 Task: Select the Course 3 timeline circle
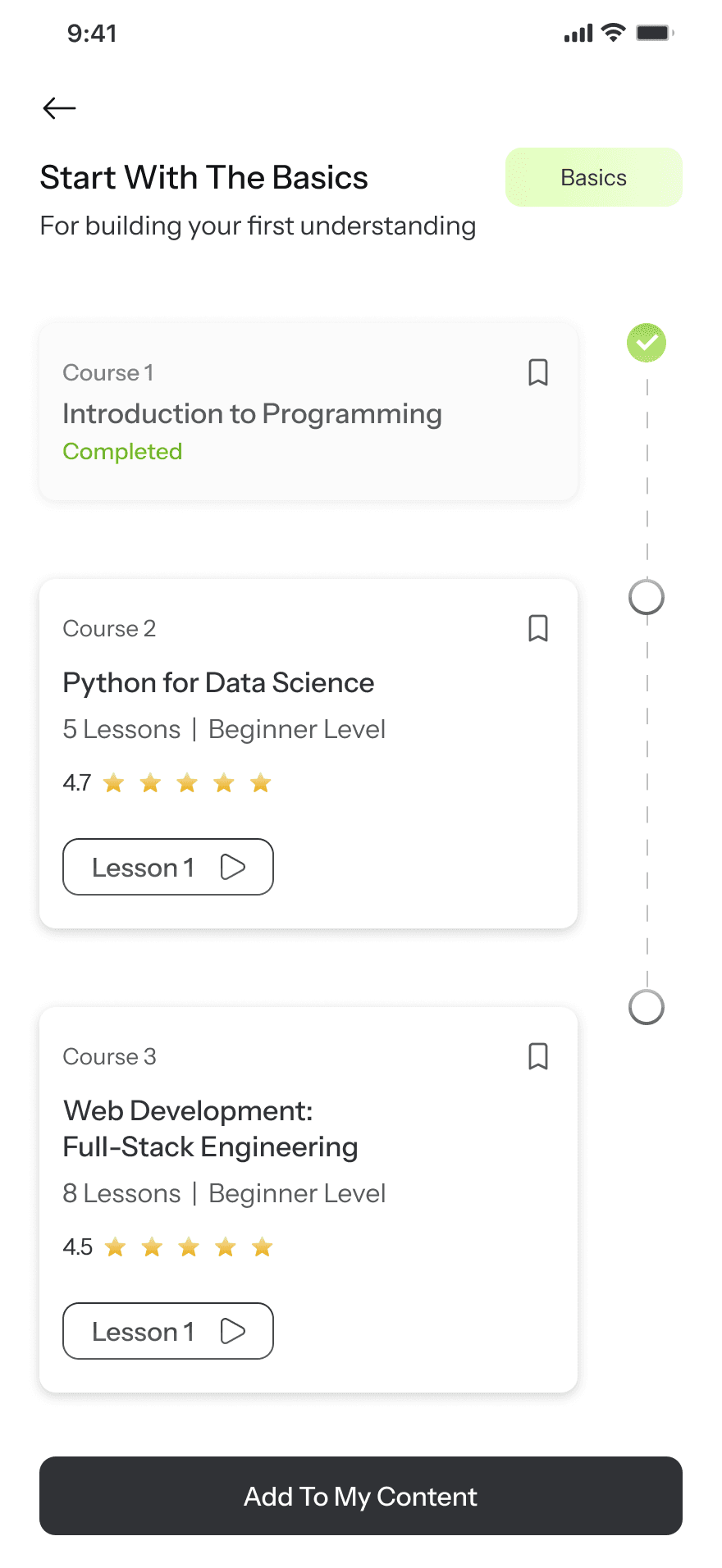[647, 1007]
